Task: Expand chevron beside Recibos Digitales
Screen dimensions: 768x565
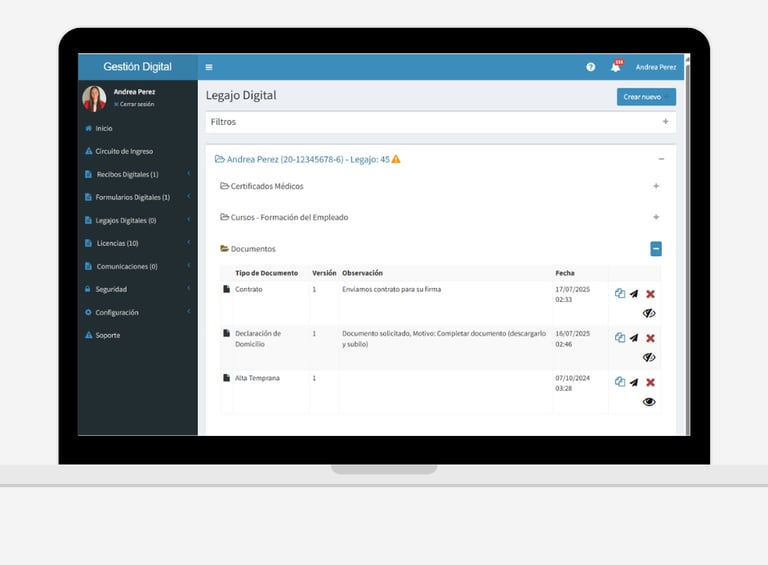Action: coord(189,174)
